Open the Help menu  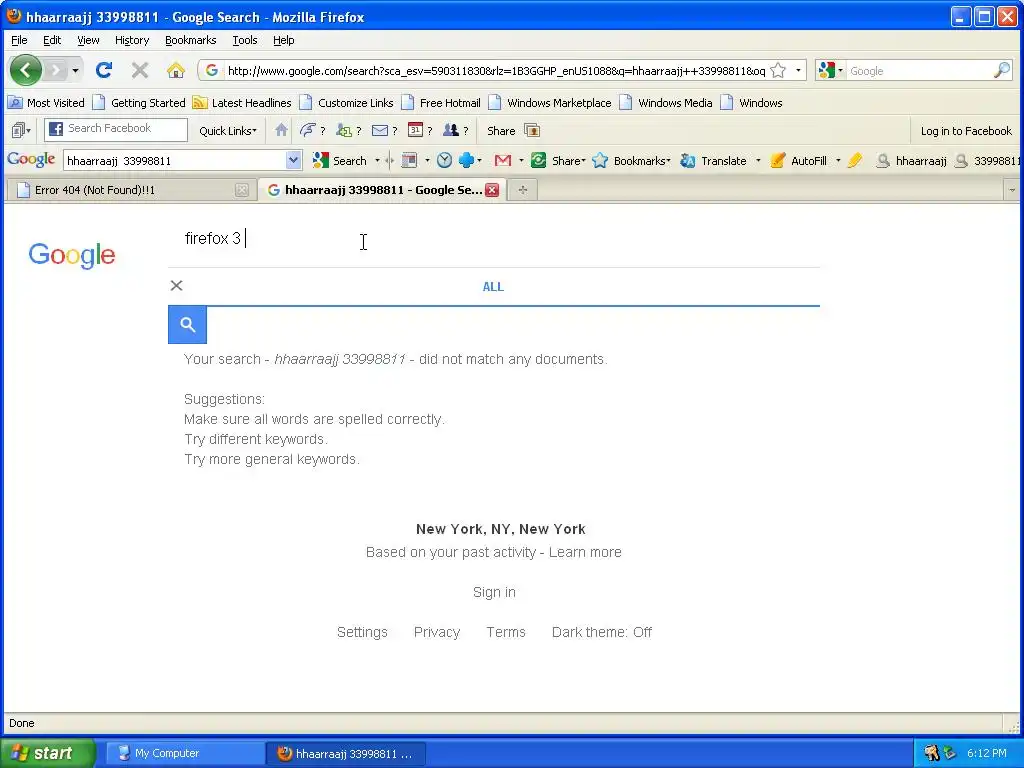(283, 40)
